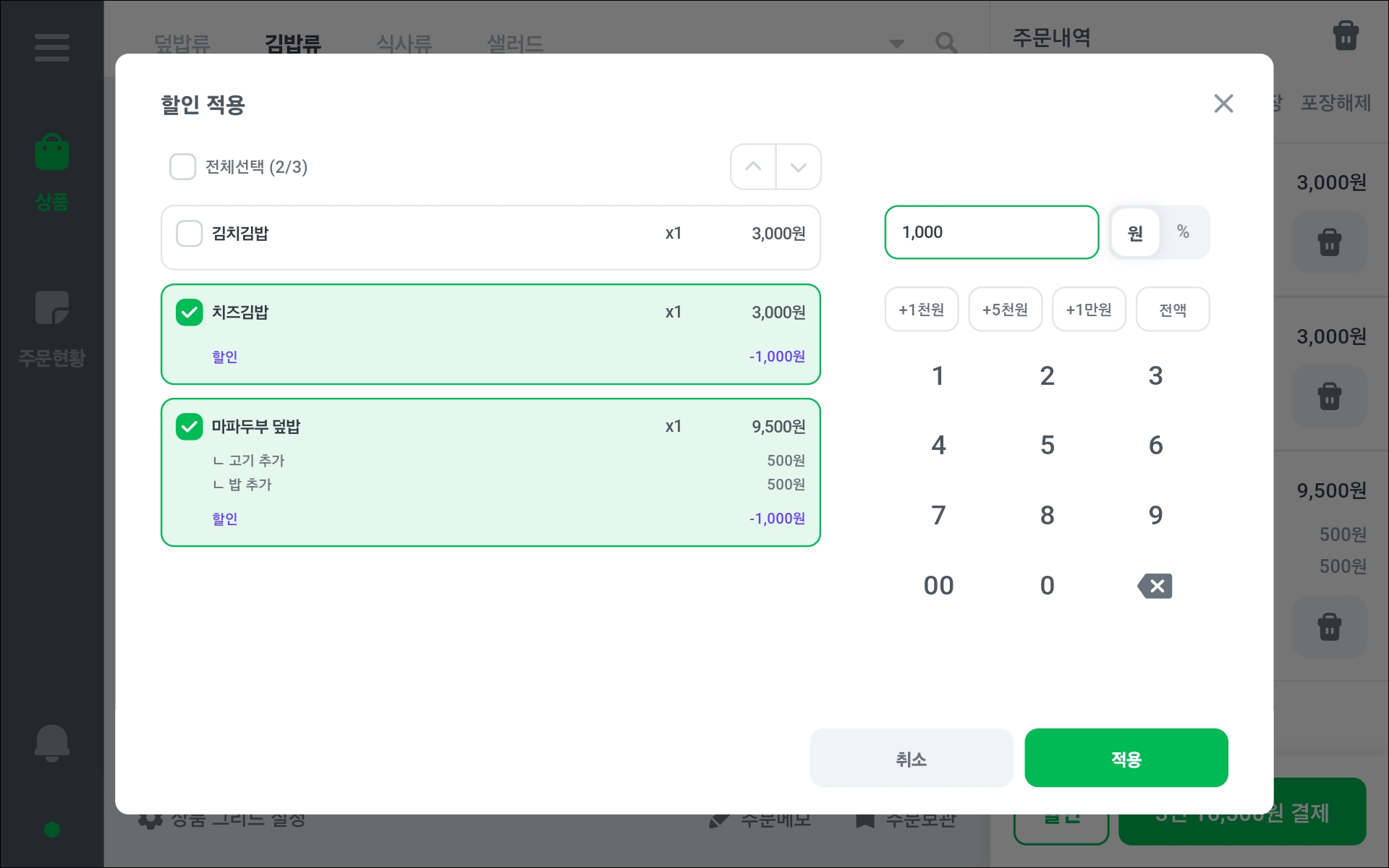This screenshot has width=1389, height=868.
Task: Toggle the 전체선택 checkbox
Action: (x=182, y=167)
